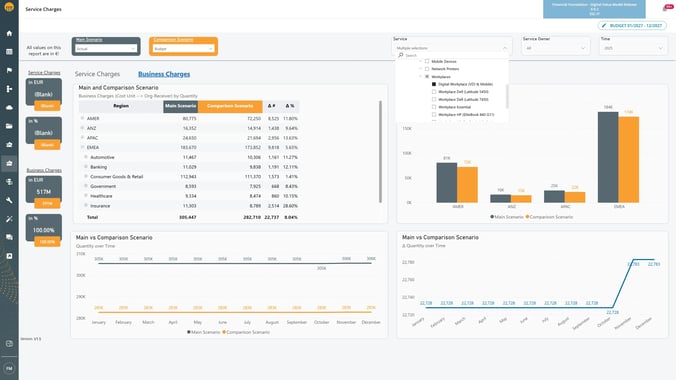Screen dimensions: 676x380
Task: Open the Time dropdown
Action: point(632,48)
